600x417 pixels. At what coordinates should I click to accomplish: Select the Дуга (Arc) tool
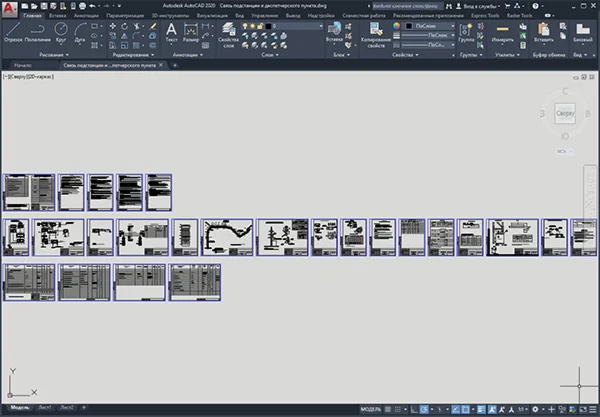pyautogui.click(x=80, y=32)
